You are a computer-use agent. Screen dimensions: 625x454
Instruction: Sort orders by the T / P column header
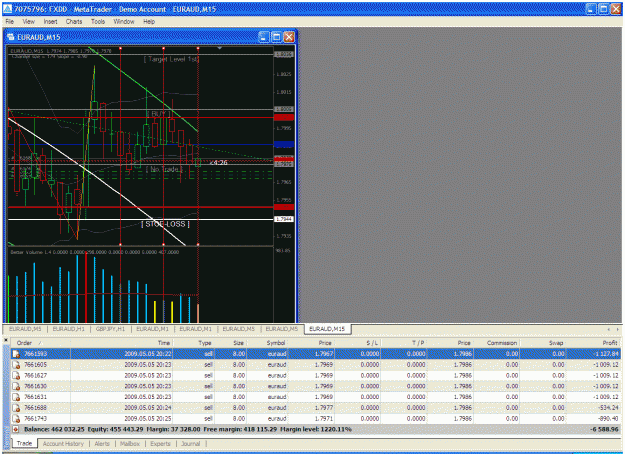(404, 343)
